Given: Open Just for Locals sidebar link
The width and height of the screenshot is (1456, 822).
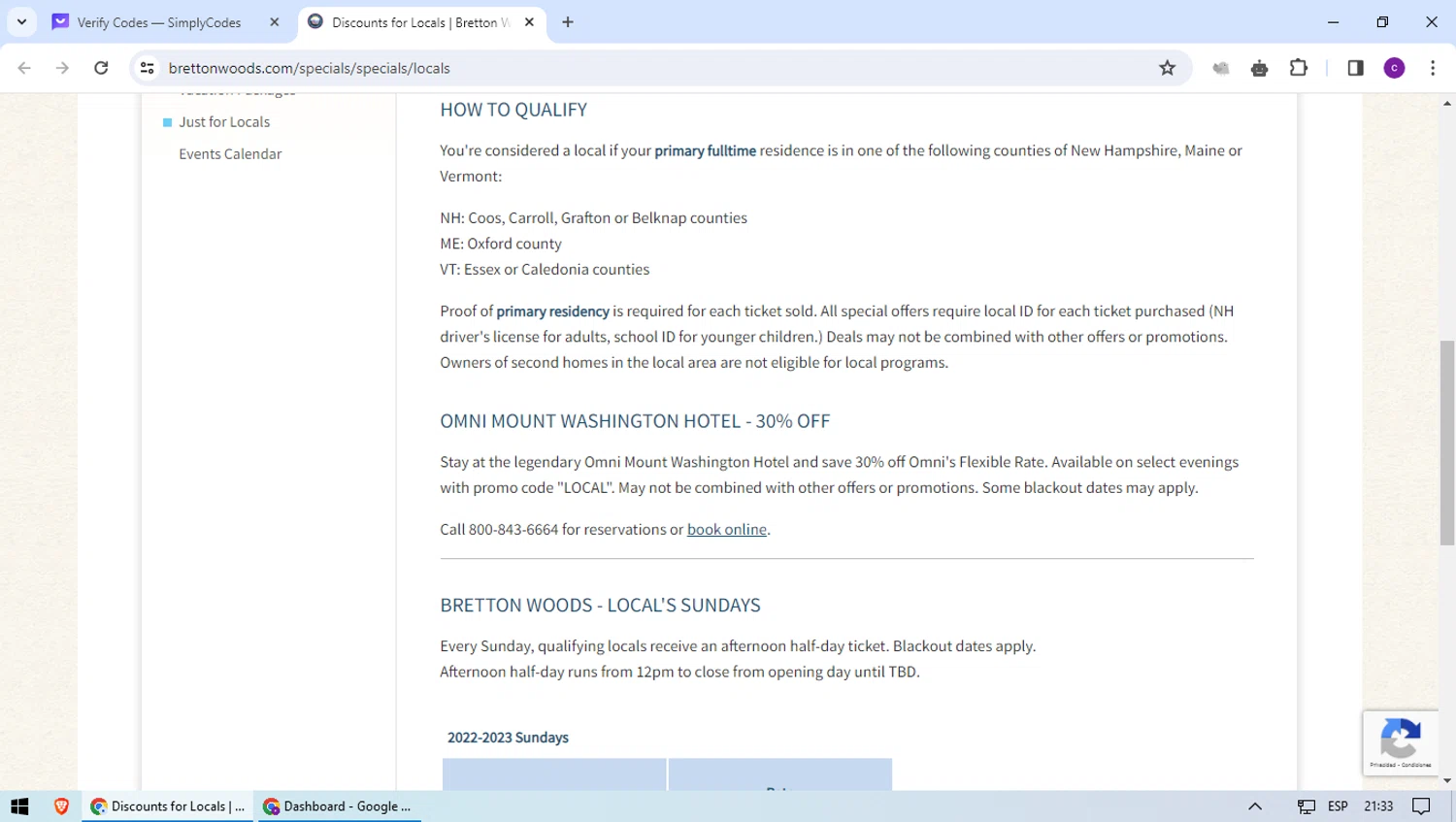Looking at the screenshot, I should (x=224, y=122).
